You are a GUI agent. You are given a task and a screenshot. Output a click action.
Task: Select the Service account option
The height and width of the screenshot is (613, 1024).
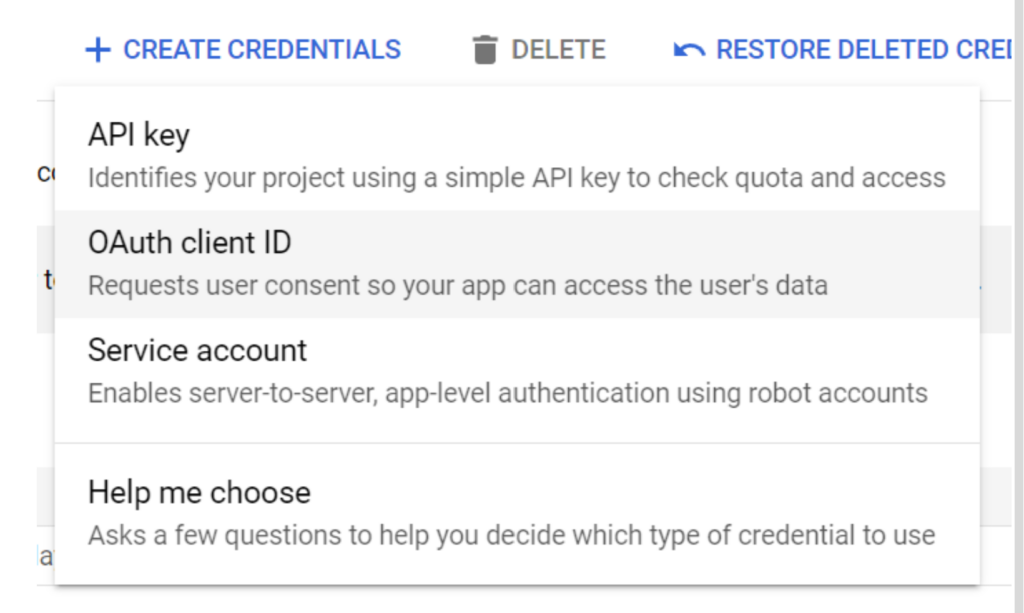pos(517,371)
